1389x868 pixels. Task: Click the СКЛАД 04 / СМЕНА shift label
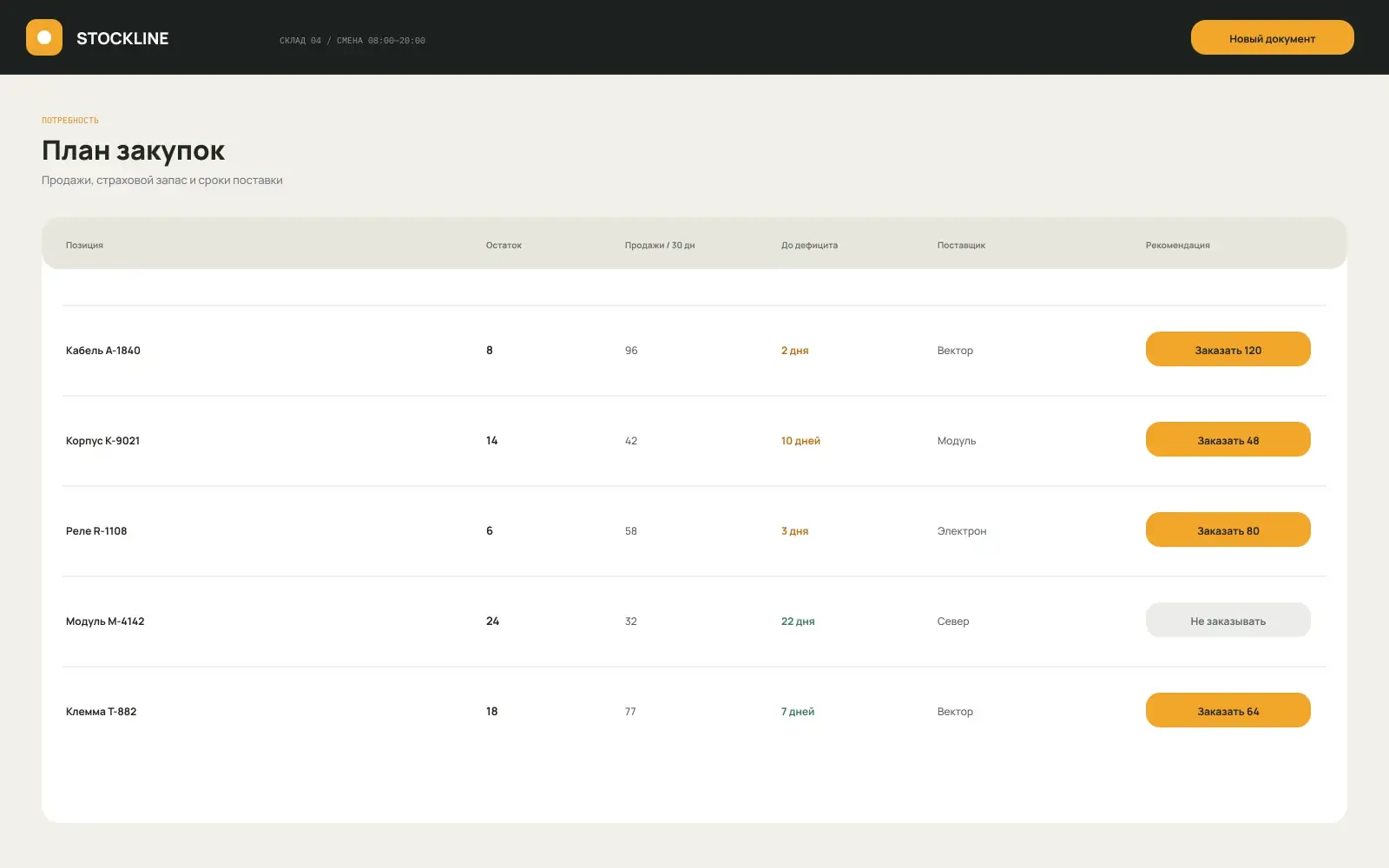pos(352,41)
